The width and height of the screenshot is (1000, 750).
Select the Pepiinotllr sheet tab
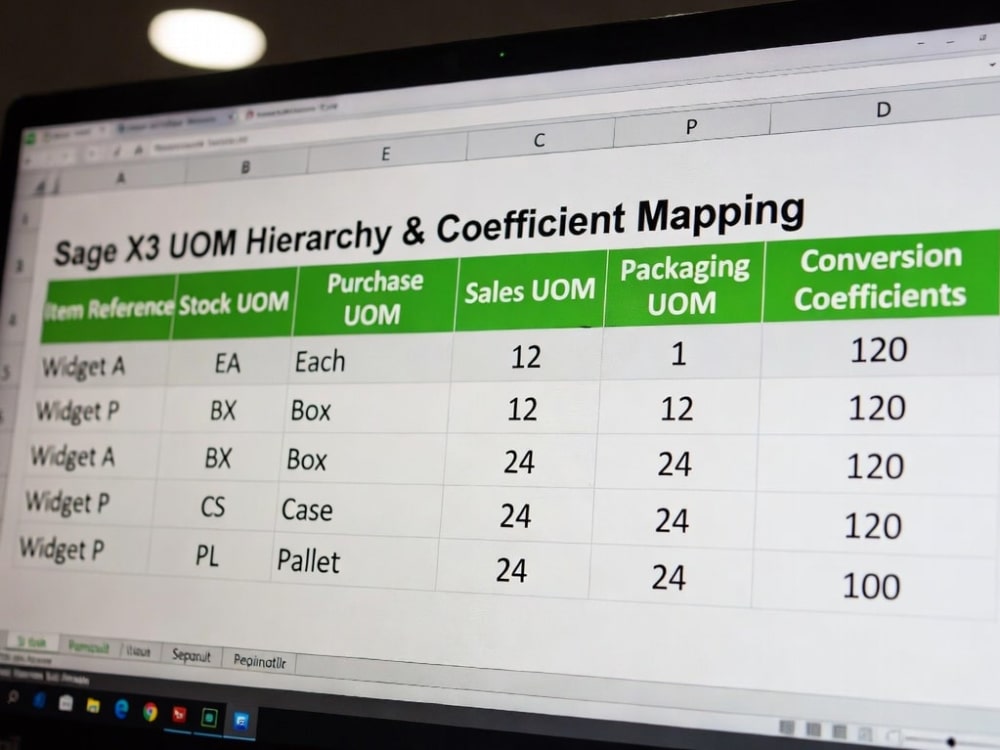(259, 661)
